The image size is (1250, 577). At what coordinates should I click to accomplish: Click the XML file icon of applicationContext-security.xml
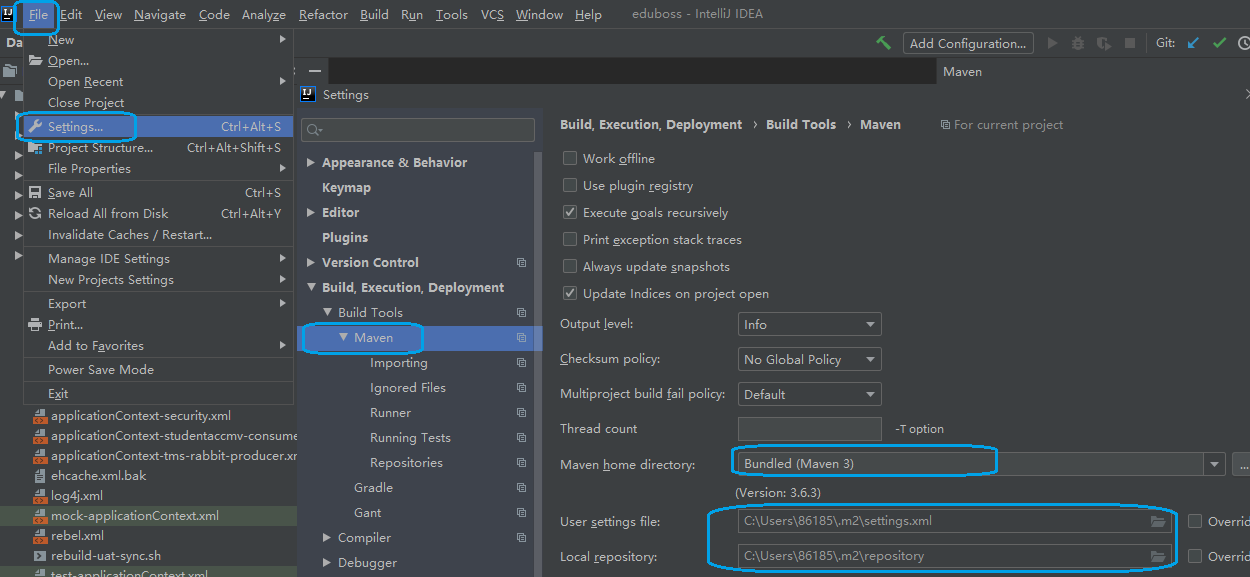point(40,416)
